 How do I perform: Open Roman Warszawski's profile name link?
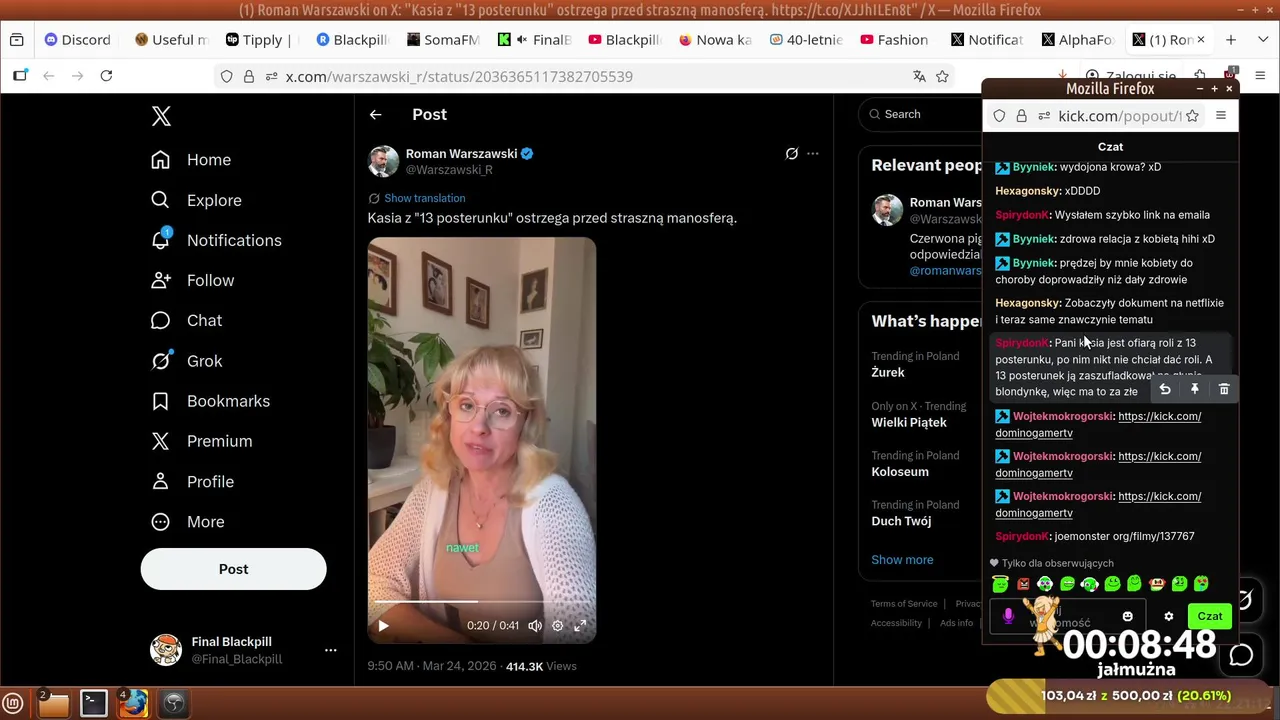[461, 153]
